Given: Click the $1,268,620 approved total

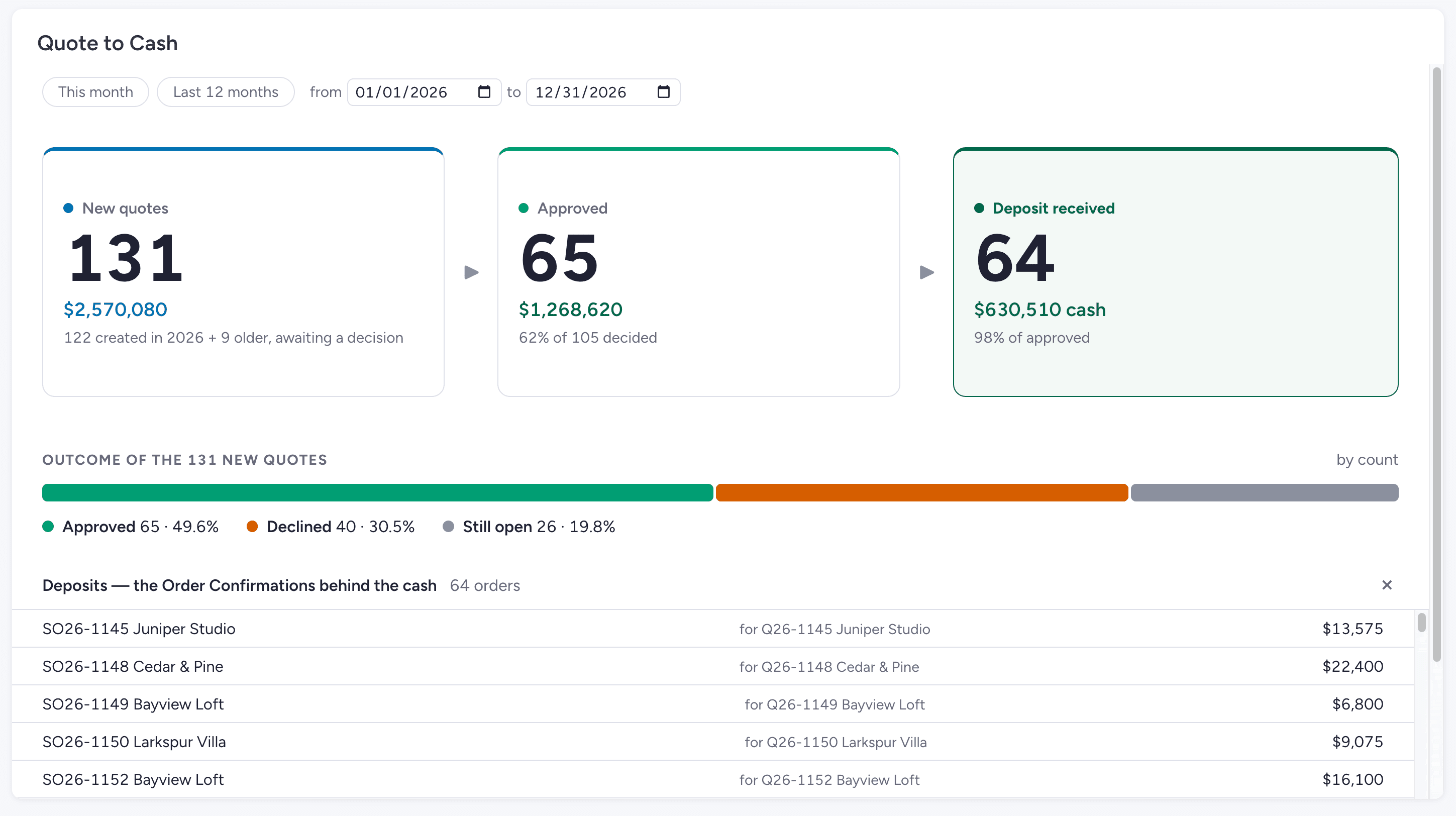Looking at the screenshot, I should 570,309.
